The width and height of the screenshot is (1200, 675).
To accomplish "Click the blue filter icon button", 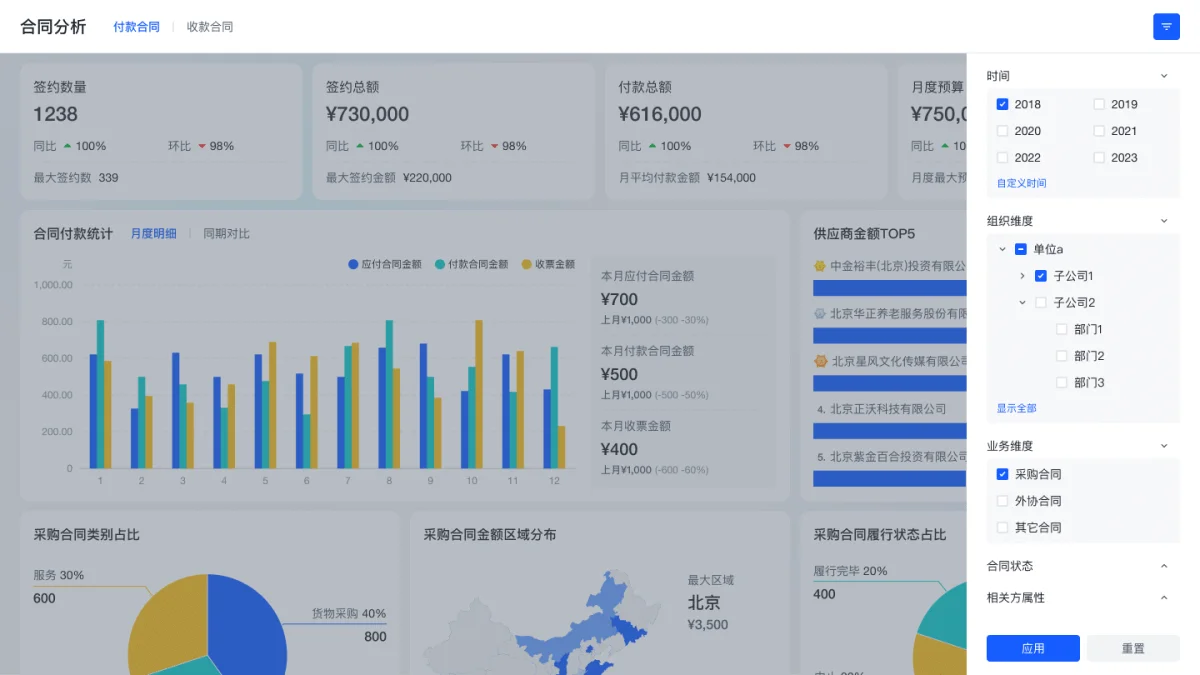I will pyautogui.click(x=1166, y=27).
